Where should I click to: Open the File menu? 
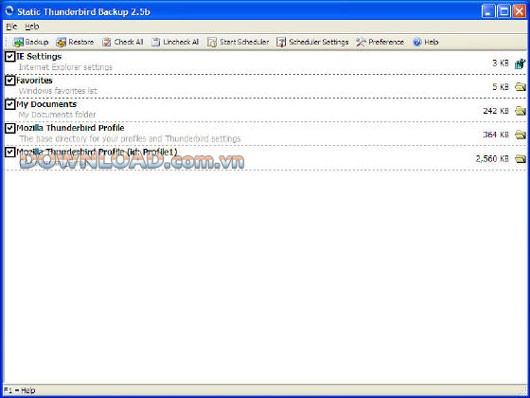(11, 26)
